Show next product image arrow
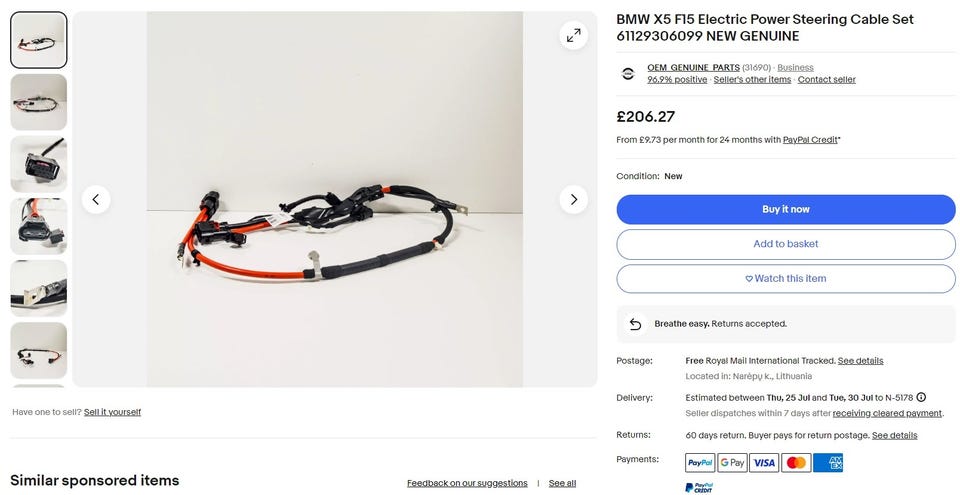Viewport: 960px width, 495px height. 574,199
